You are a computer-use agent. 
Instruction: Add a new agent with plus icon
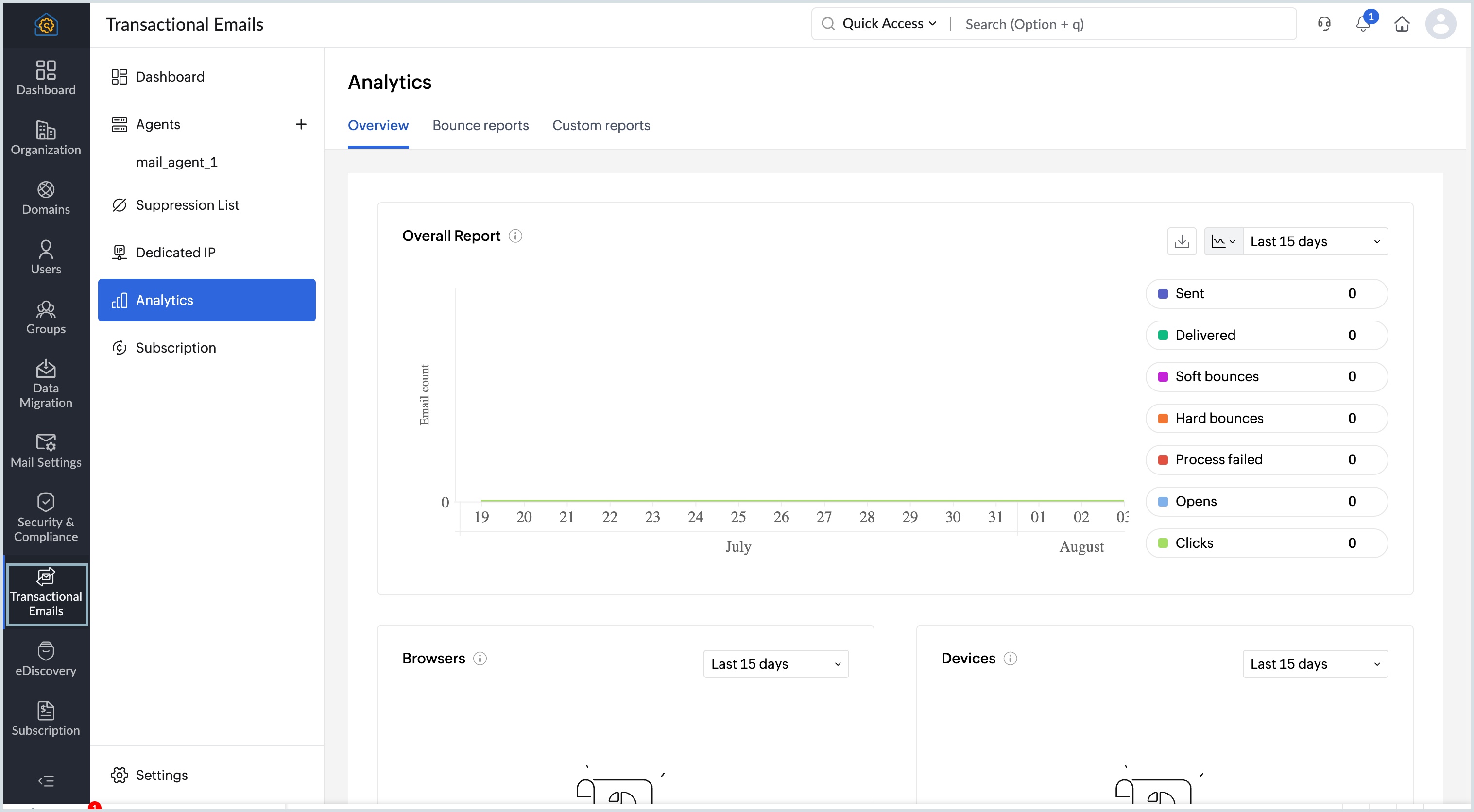click(301, 124)
